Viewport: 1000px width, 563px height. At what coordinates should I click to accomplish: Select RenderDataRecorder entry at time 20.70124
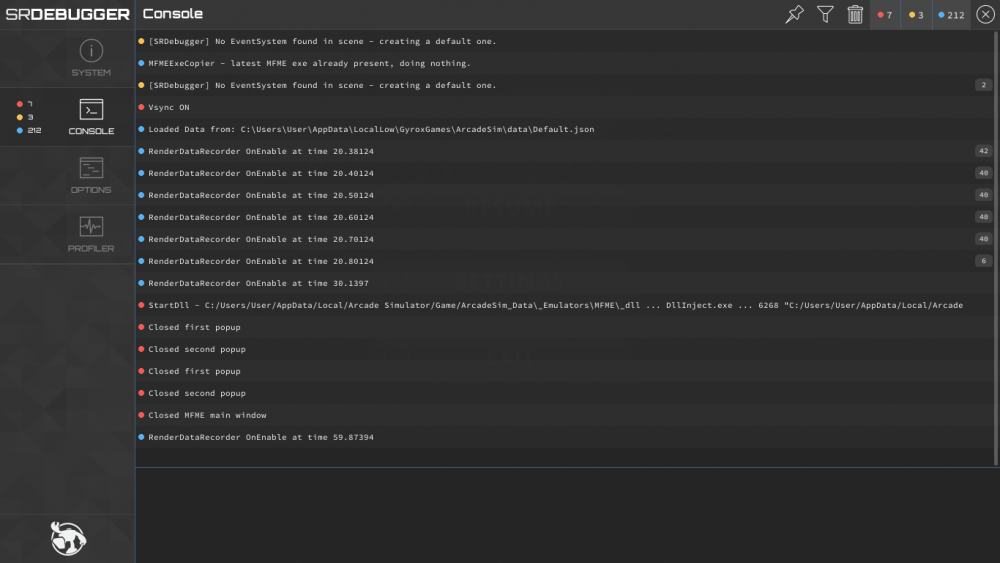563,239
